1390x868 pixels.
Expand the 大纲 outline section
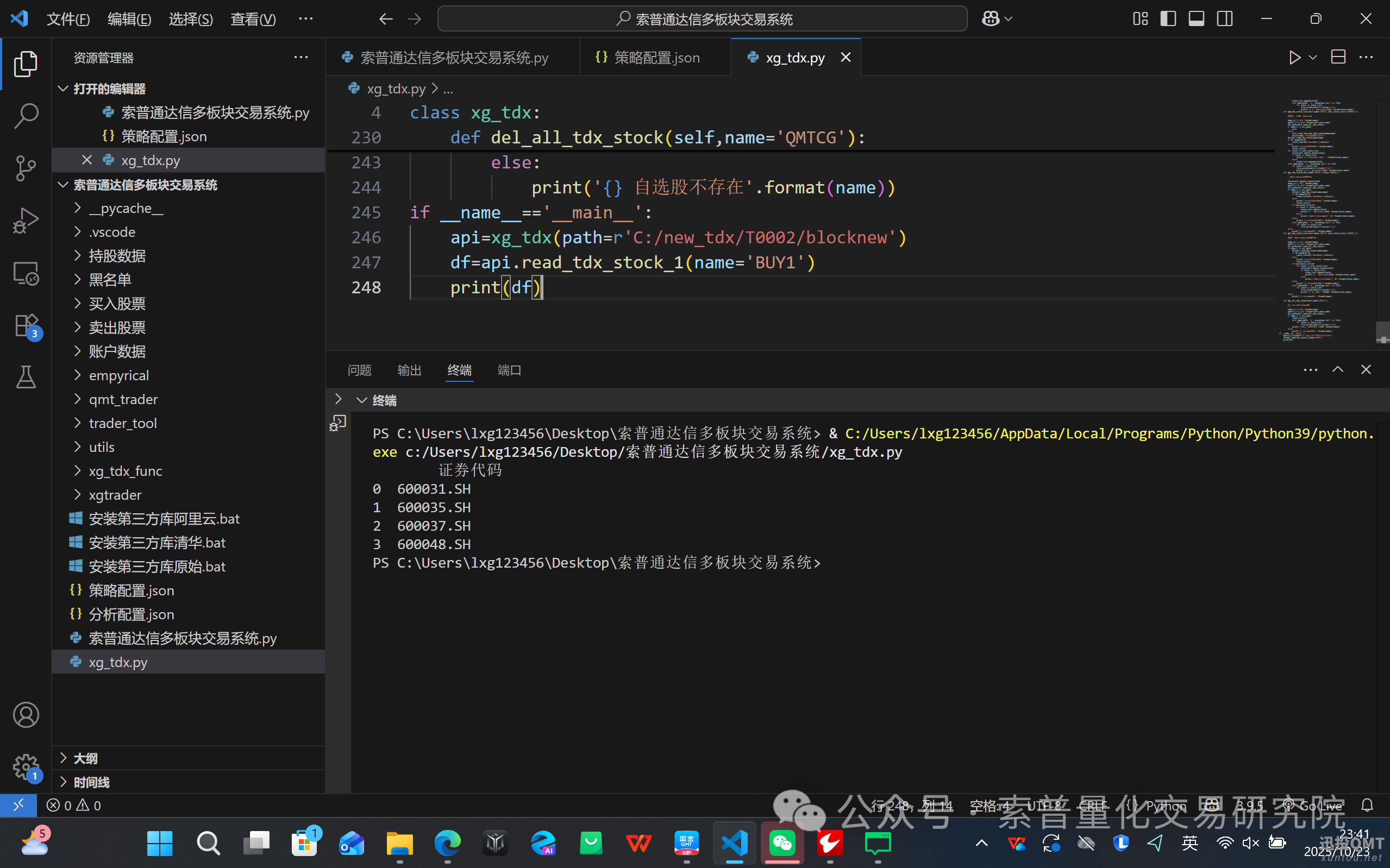pos(85,758)
